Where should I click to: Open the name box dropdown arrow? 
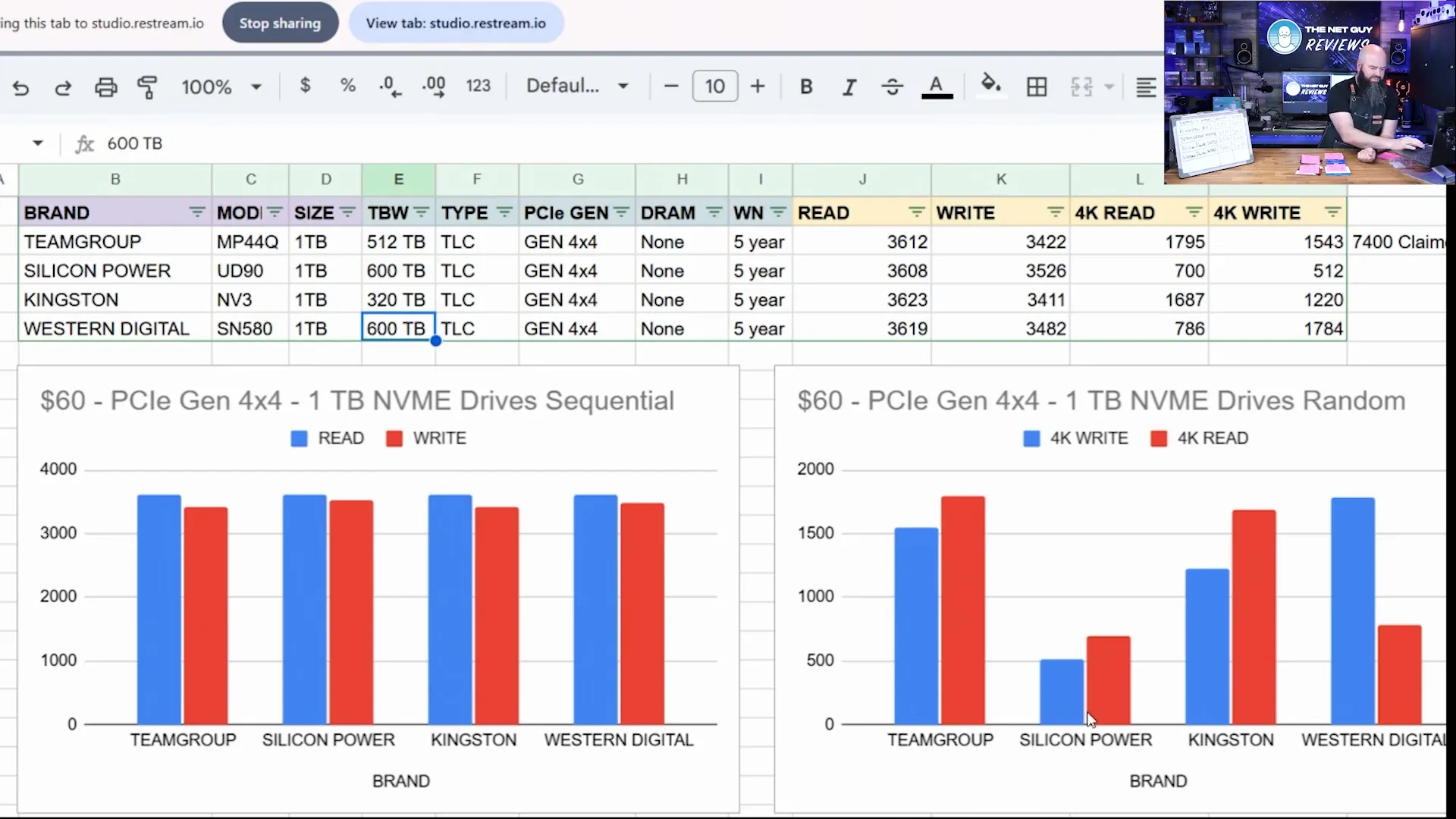(x=38, y=143)
